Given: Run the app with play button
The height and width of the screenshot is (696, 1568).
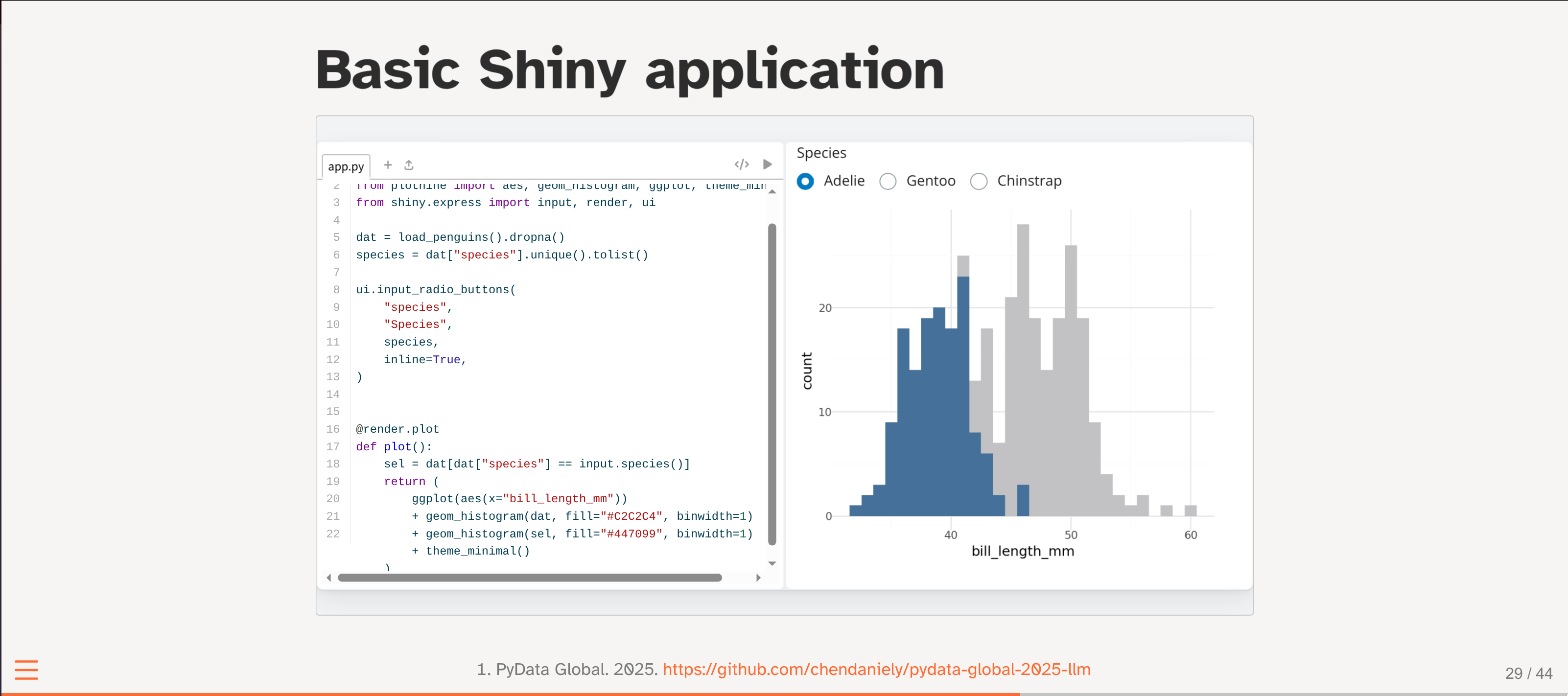Looking at the screenshot, I should click(768, 164).
